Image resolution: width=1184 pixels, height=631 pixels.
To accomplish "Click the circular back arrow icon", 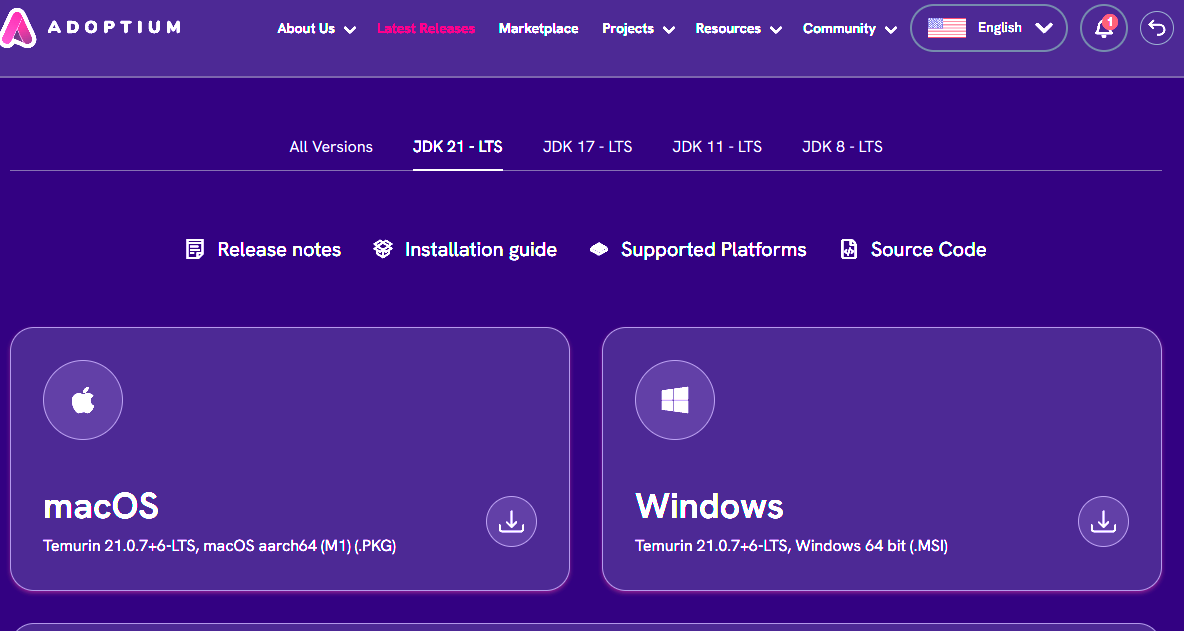I will coord(1156,28).
